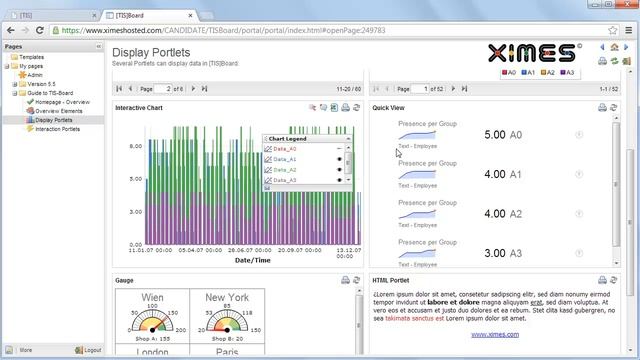Click the comment bubble icon in Interactive Chart
This screenshot has height=360, width=640.
click(323, 108)
